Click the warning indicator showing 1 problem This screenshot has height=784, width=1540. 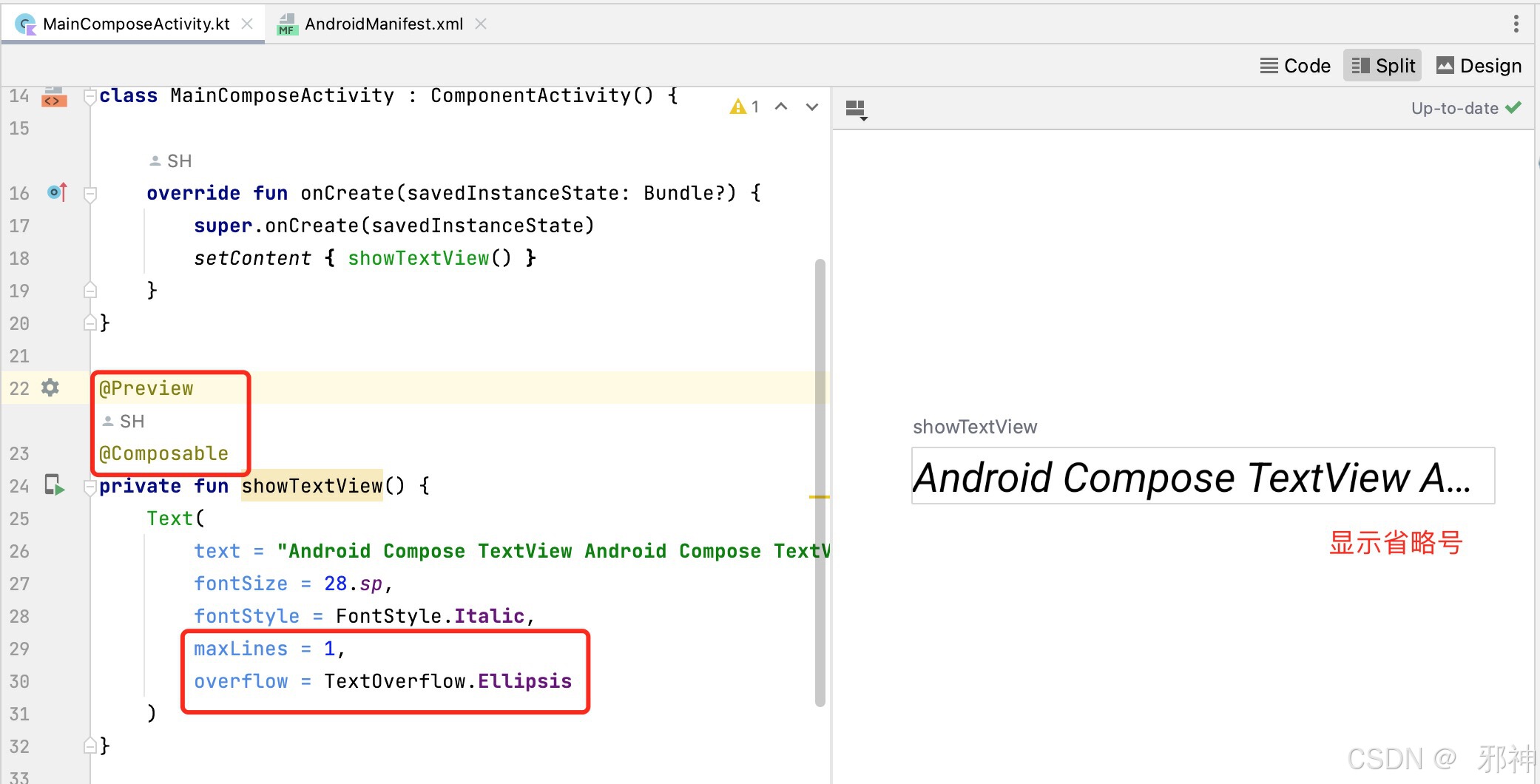[745, 107]
